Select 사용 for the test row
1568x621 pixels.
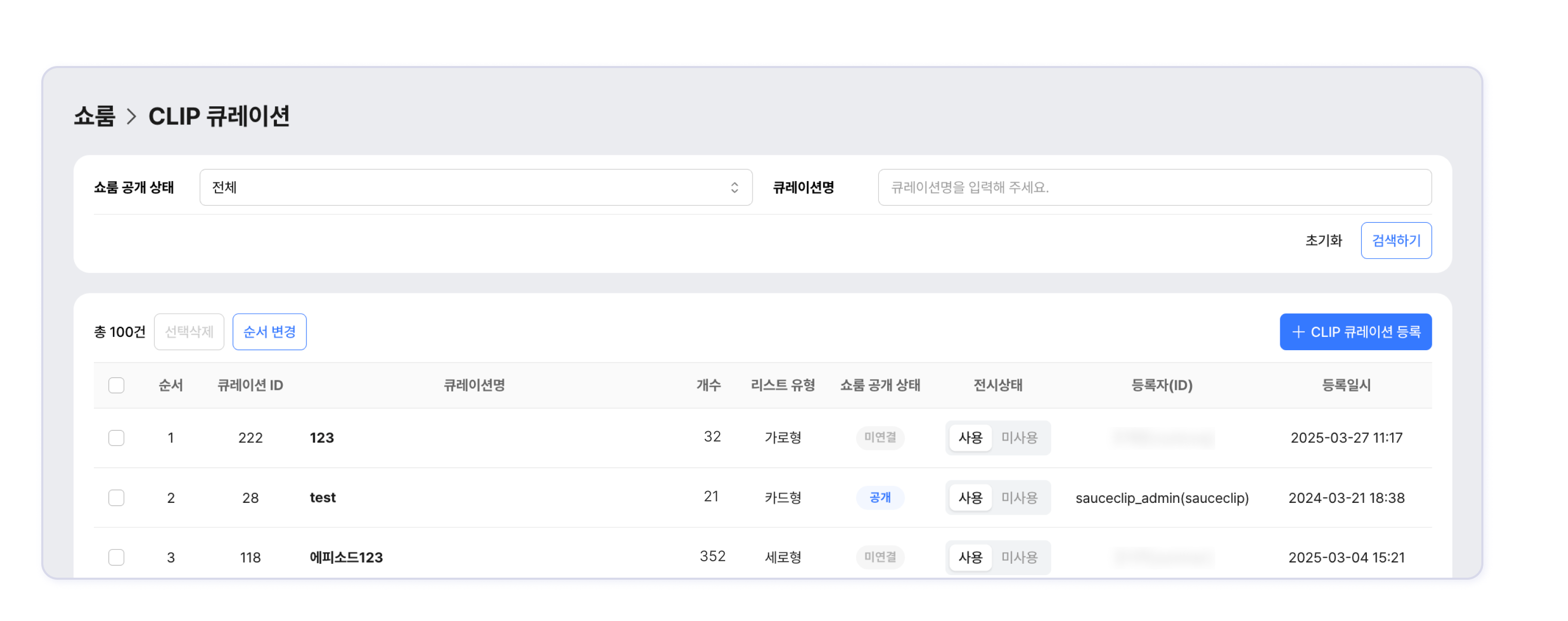coord(970,497)
